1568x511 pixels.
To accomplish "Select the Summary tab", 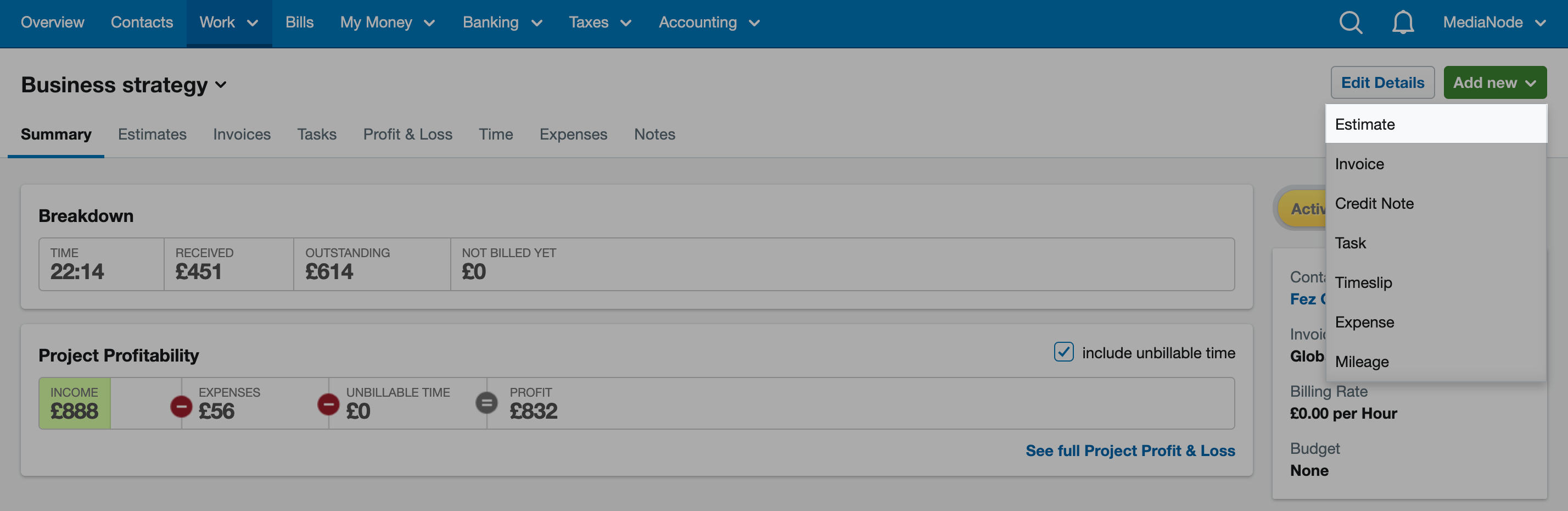I will click(x=56, y=134).
